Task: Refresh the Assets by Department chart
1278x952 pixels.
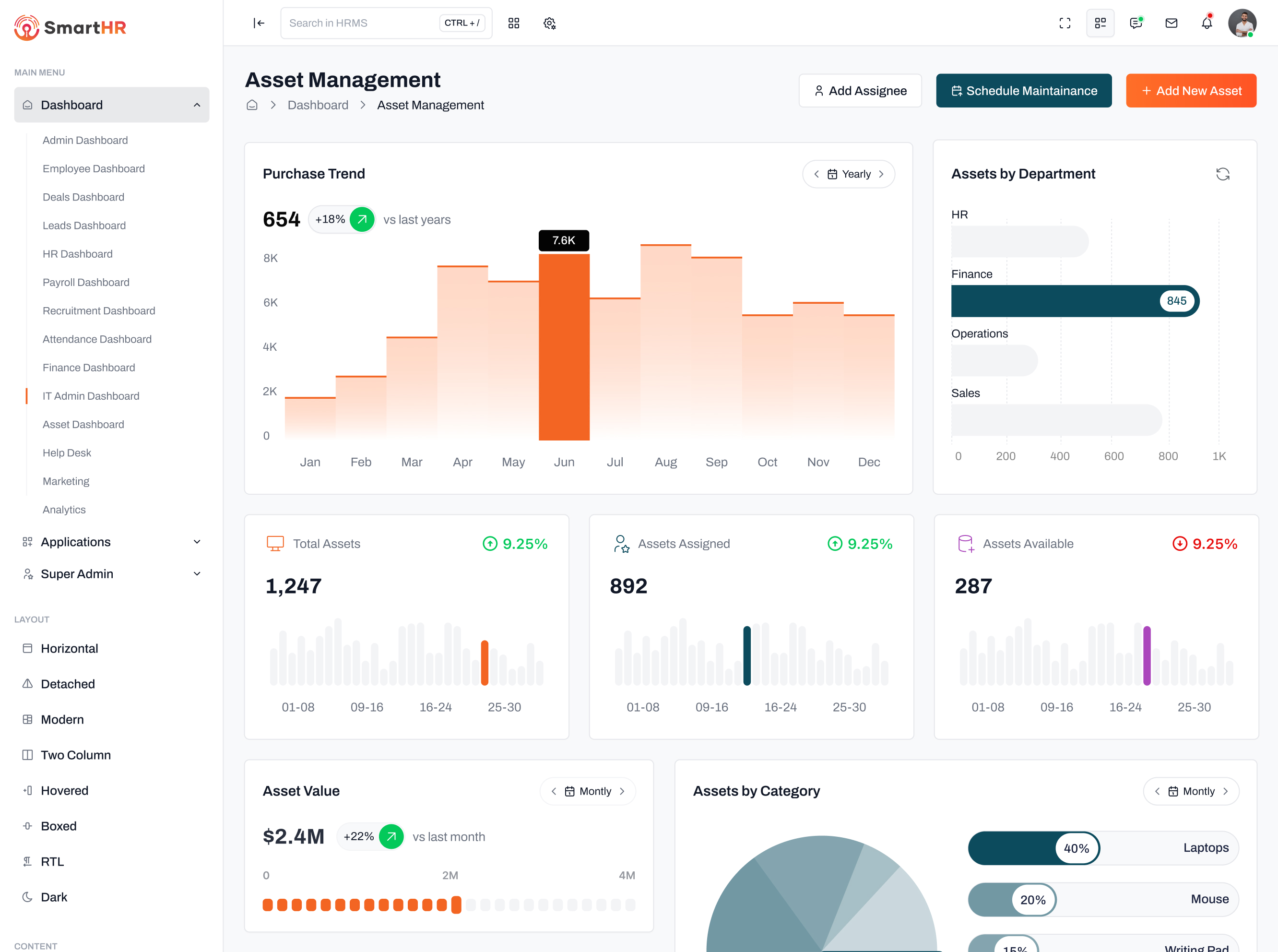Action: pyautogui.click(x=1224, y=173)
